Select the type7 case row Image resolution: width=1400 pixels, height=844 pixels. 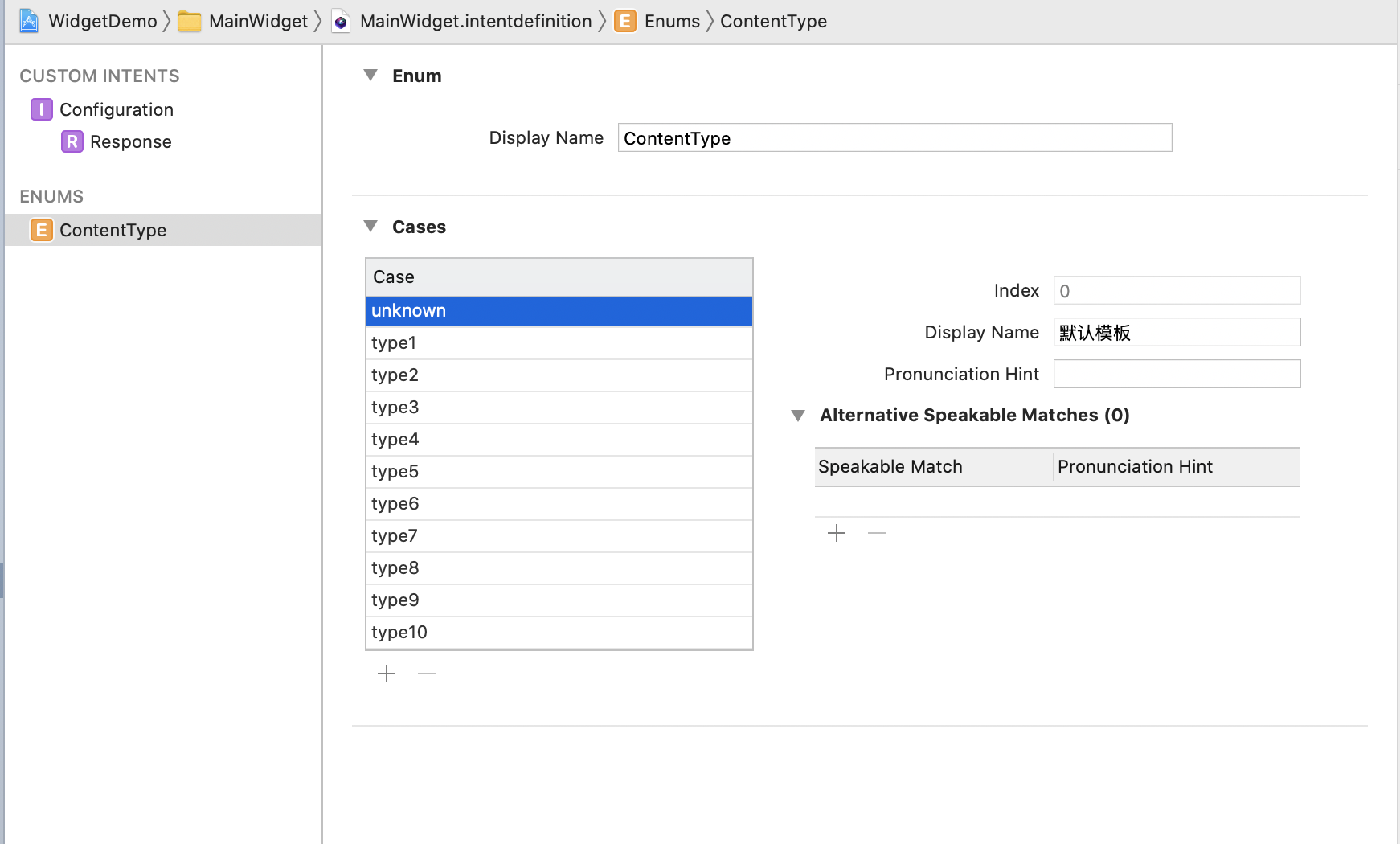click(x=559, y=536)
